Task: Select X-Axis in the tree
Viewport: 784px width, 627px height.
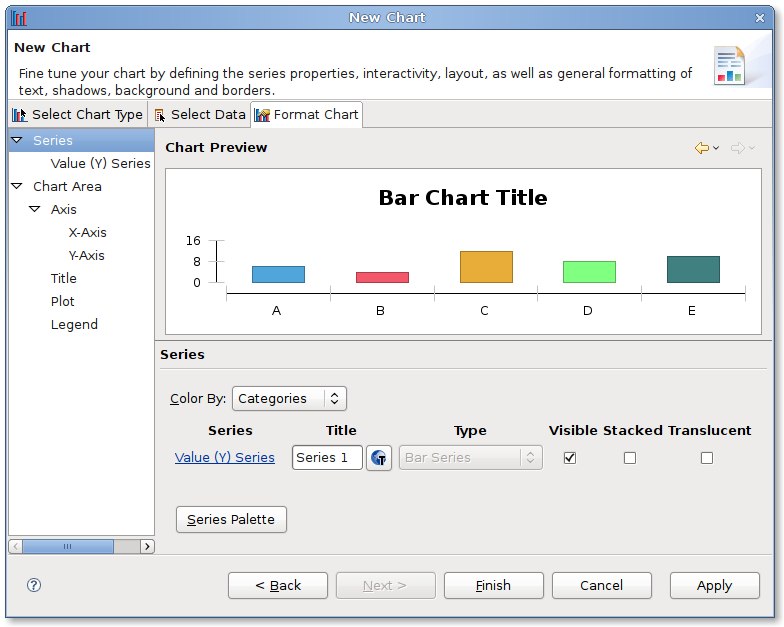Action: [88, 232]
